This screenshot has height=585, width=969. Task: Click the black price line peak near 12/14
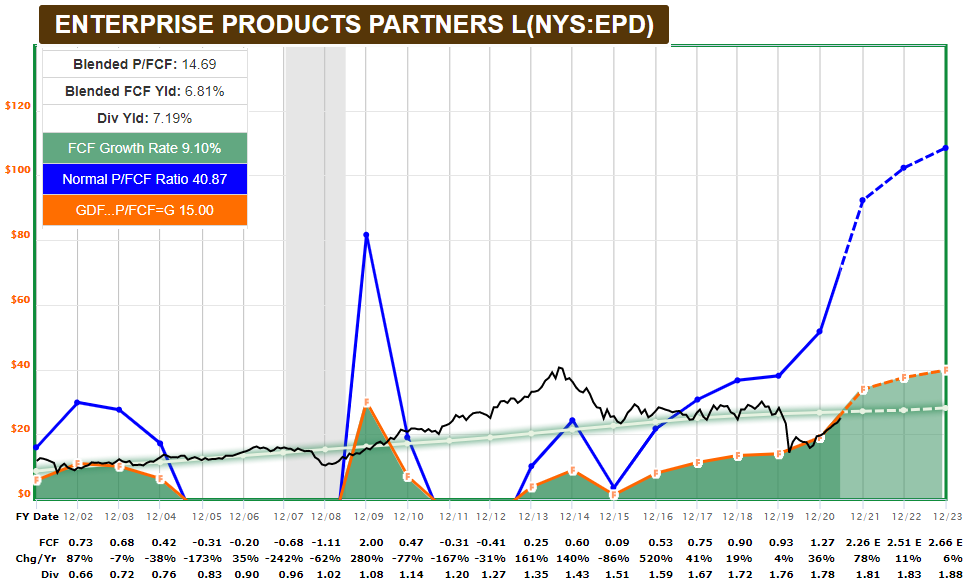[560, 368]
